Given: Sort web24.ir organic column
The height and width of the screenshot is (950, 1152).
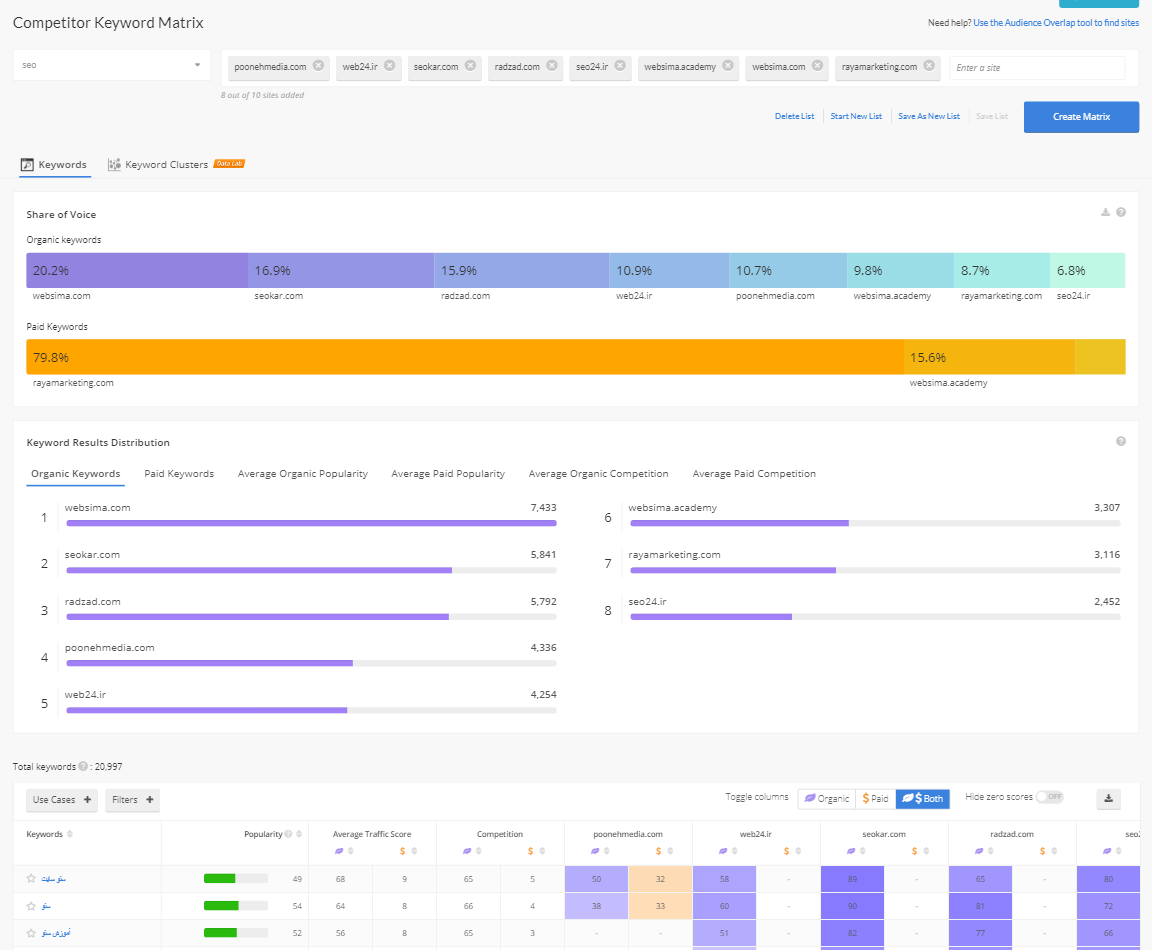Looking at the screenshot, I should pyautogui.click(x=734, y=851).
